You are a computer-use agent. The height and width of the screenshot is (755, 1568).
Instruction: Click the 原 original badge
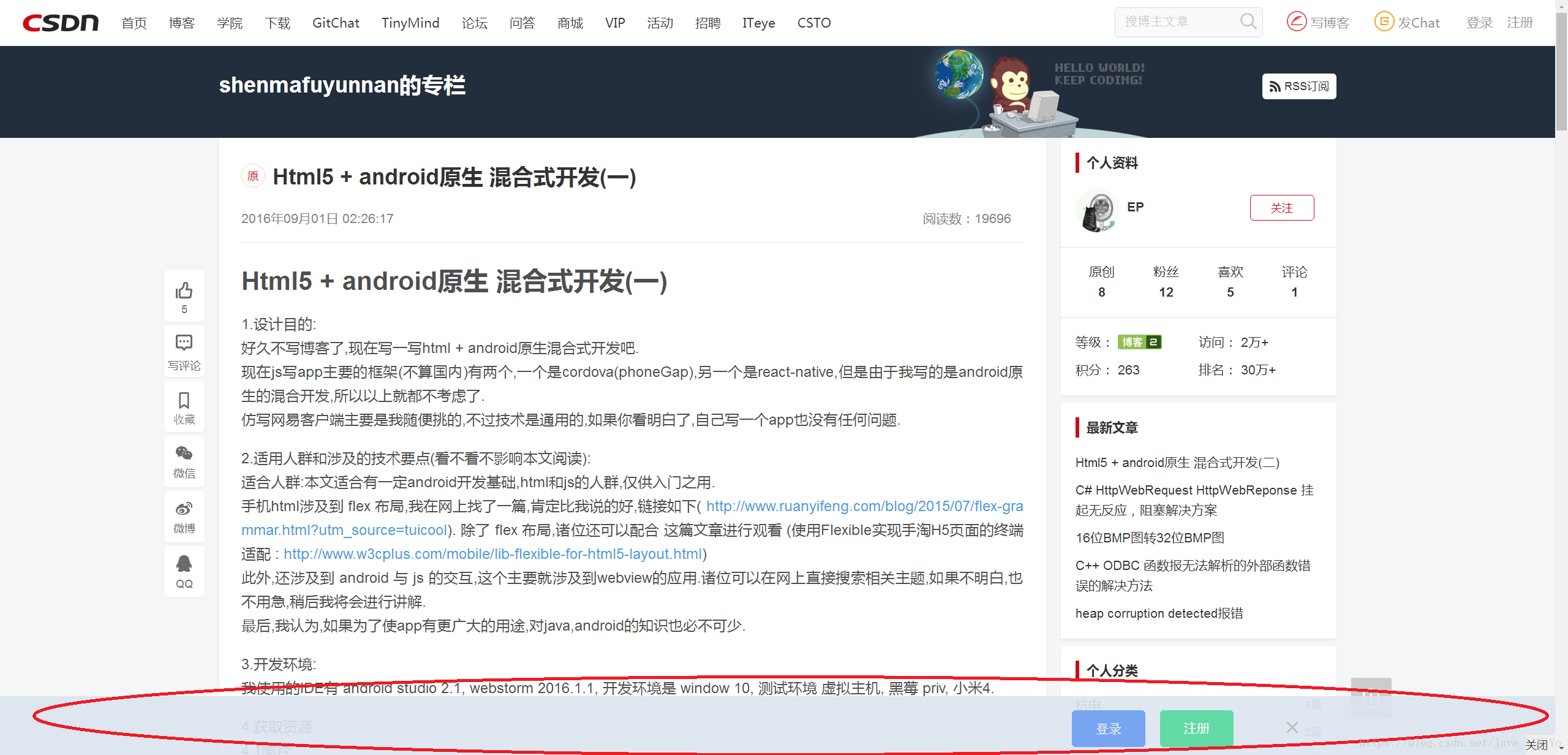point(253,176)
